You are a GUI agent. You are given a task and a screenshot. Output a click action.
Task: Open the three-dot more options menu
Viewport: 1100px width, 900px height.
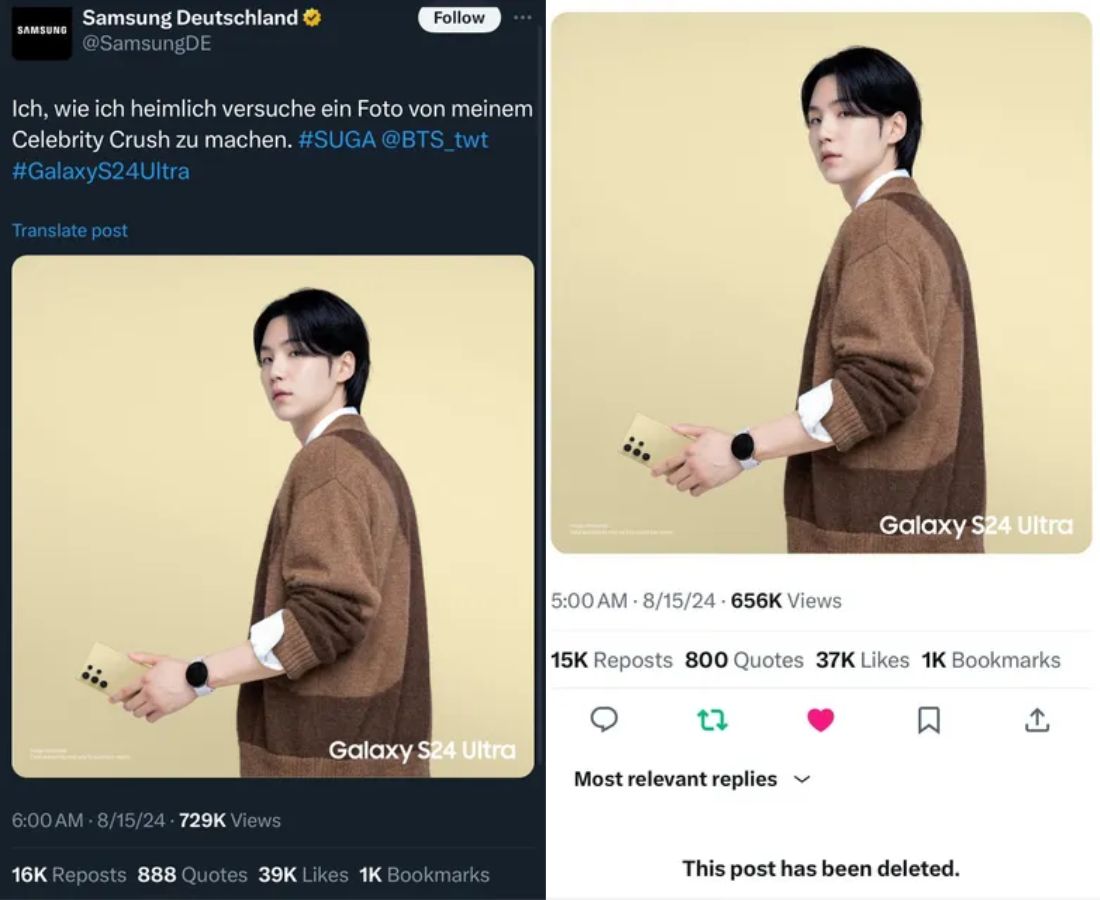[x=522, y=18]
